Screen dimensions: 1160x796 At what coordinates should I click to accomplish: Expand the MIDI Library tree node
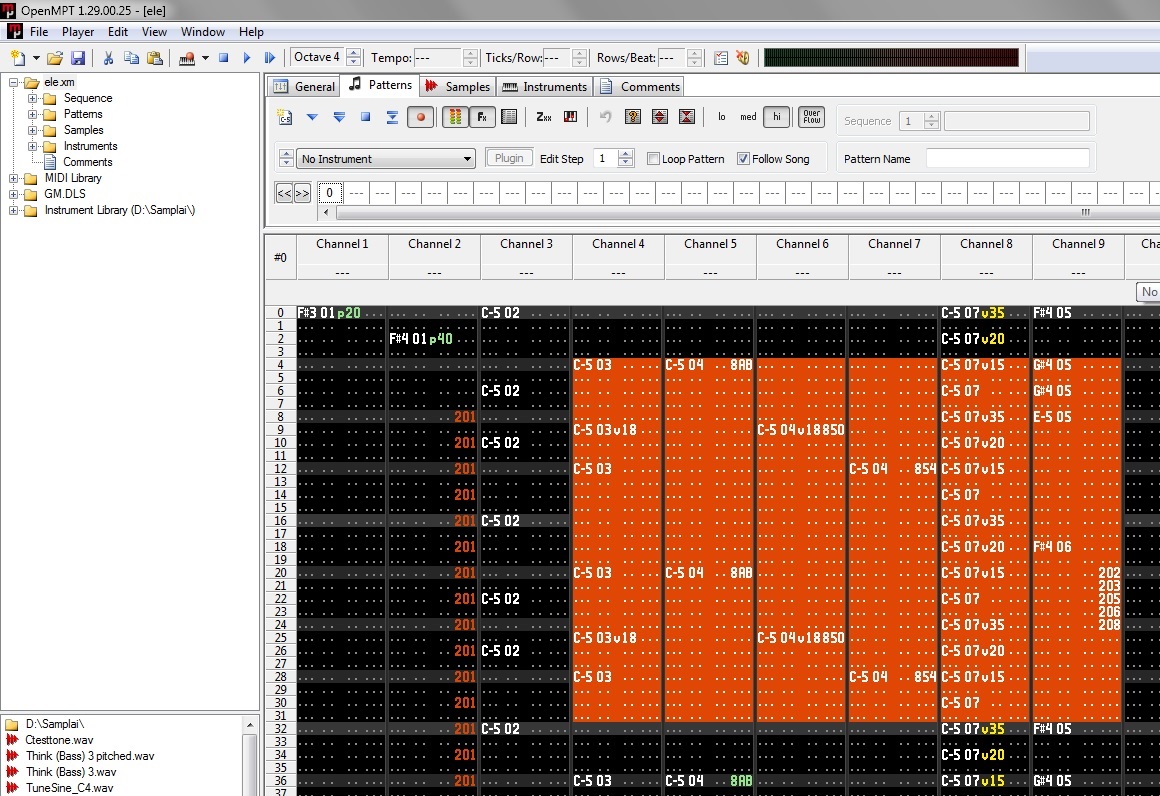(14, 178)
